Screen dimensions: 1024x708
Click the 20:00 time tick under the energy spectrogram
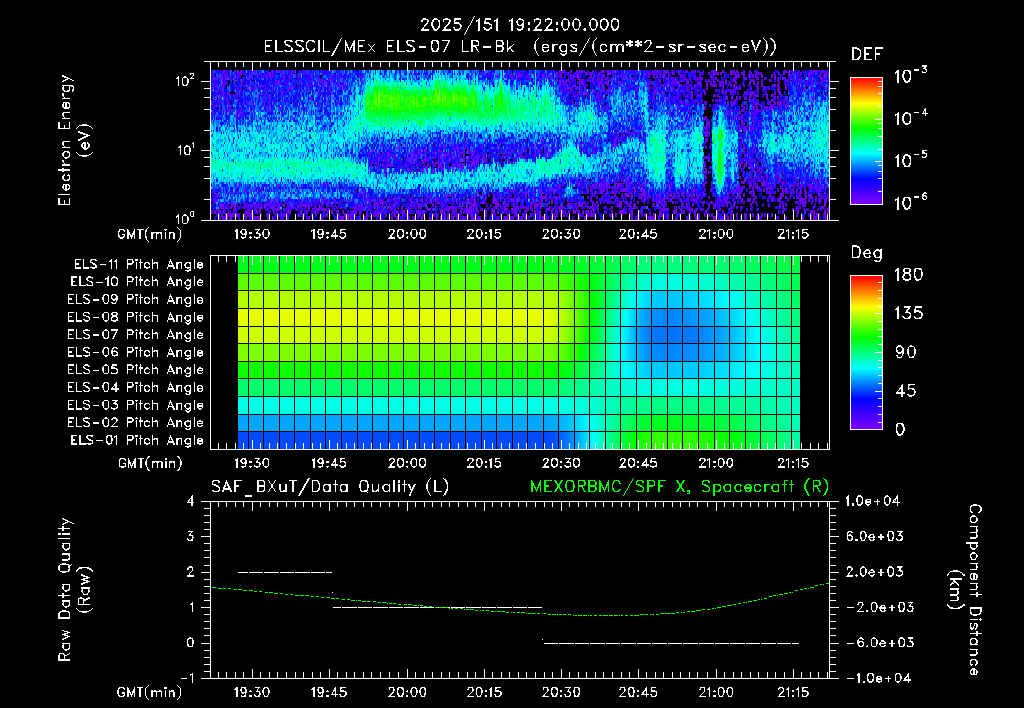point(407,234)
